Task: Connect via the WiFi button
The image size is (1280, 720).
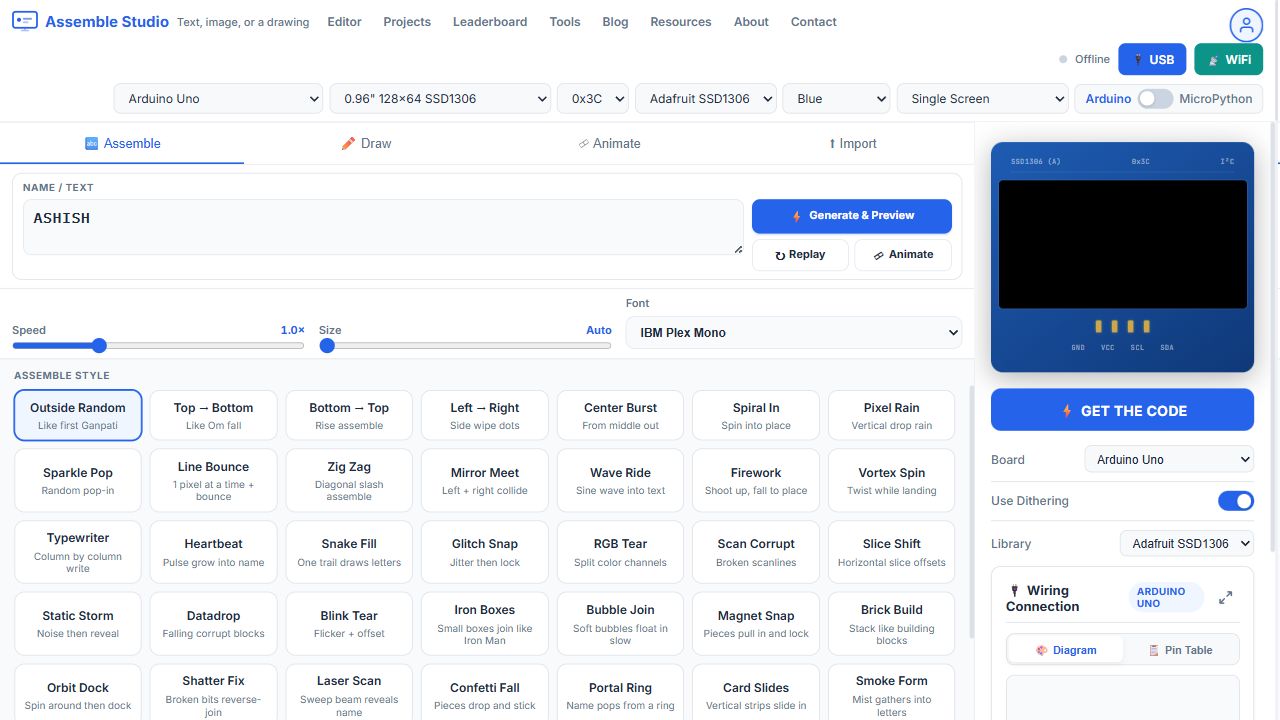Action: point(1228,59)
